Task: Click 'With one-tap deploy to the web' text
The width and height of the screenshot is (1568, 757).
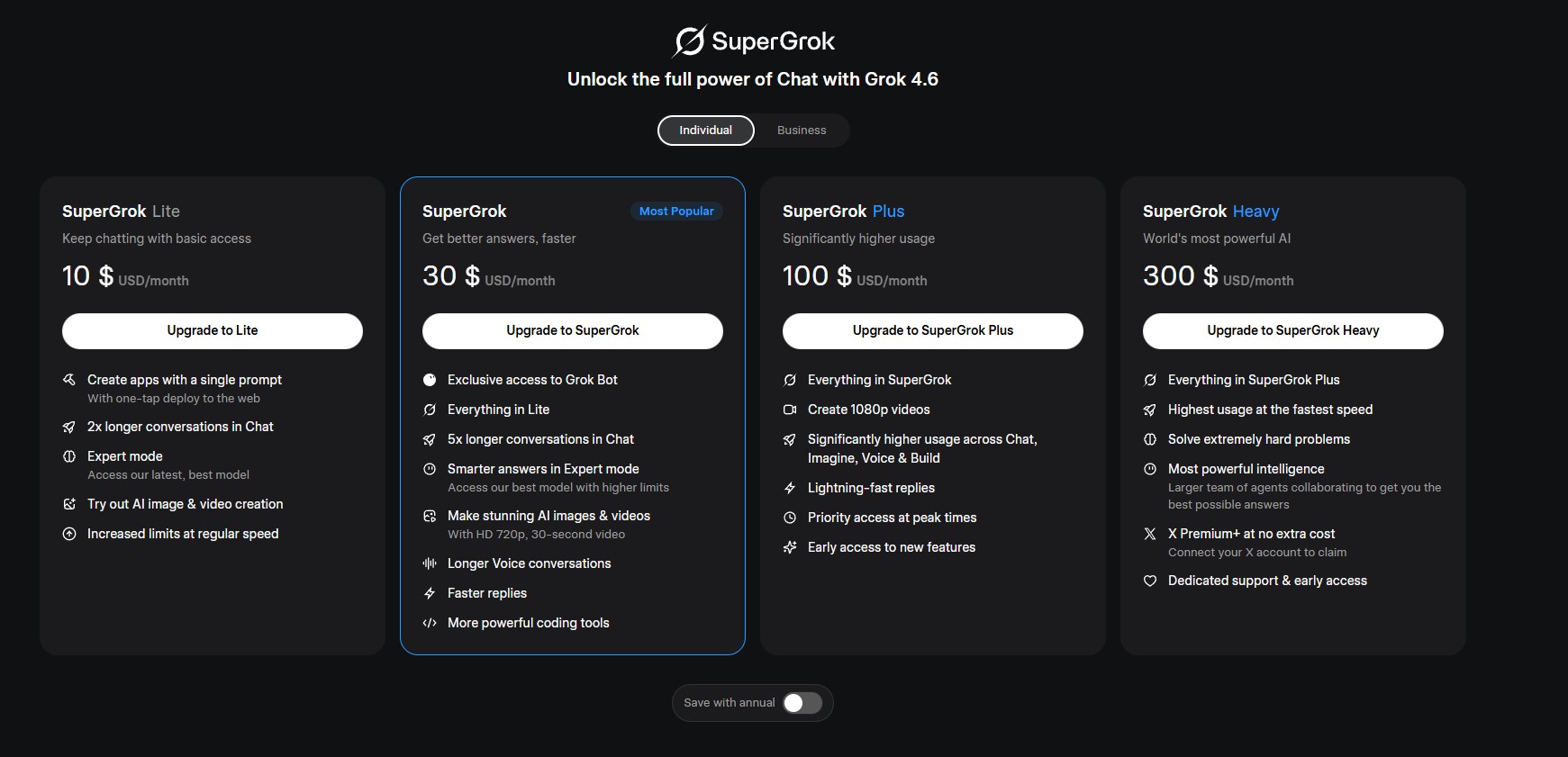Action: pyautogui.click(x=174, y=399)
